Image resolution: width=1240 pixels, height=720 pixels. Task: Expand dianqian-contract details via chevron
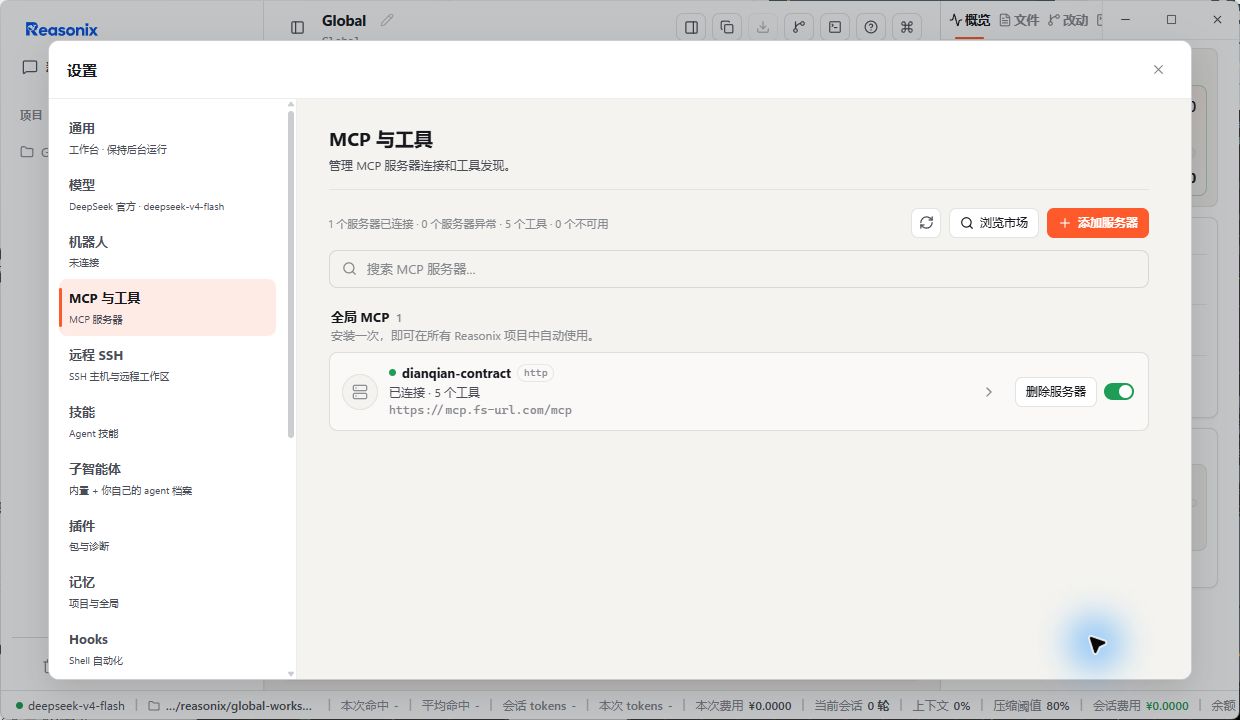pos(989,392)
